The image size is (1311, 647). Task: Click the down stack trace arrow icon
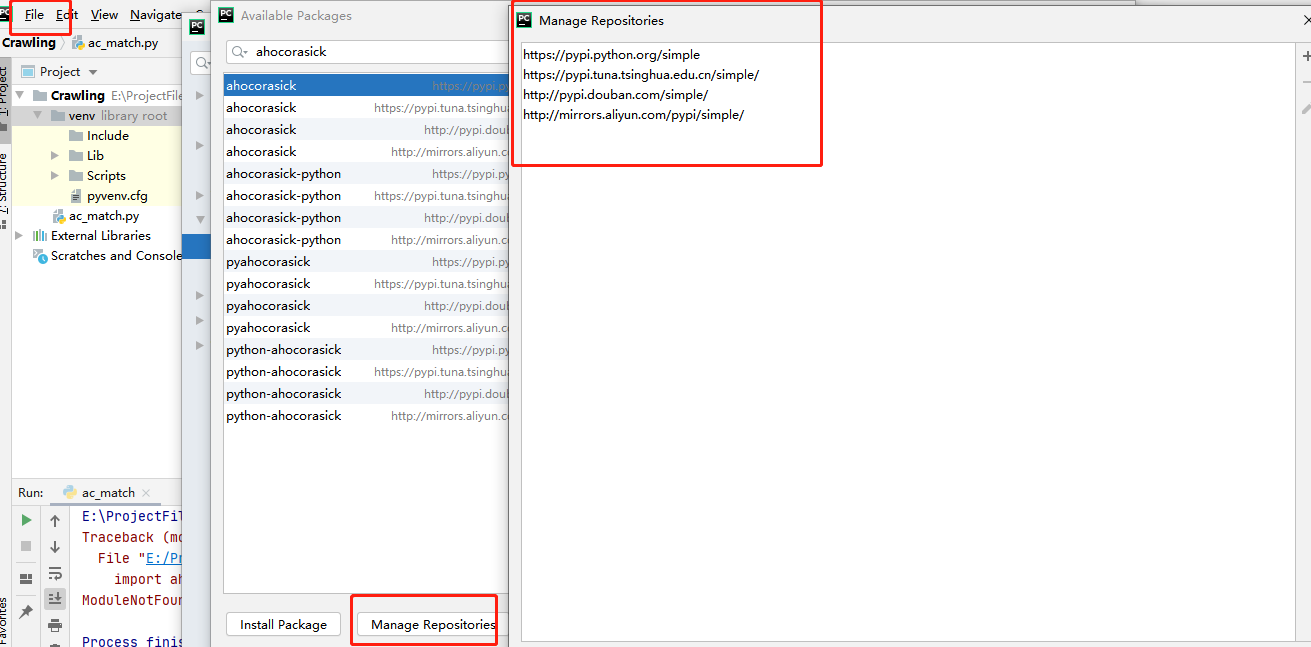(55, 546)
